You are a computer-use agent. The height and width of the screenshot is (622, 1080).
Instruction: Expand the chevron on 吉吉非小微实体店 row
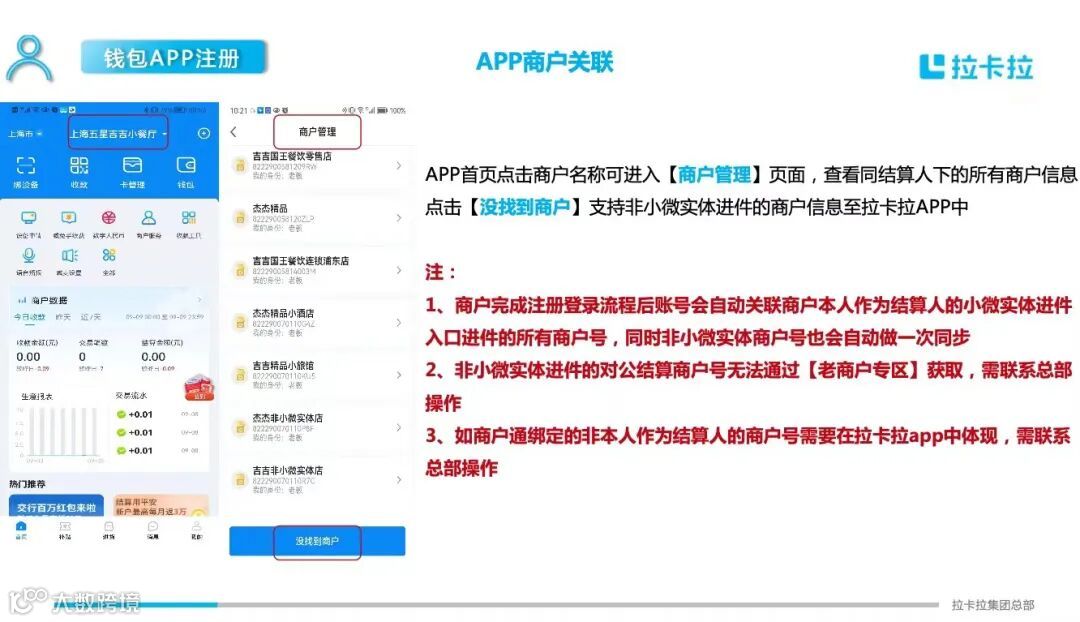tap(399, 479)
